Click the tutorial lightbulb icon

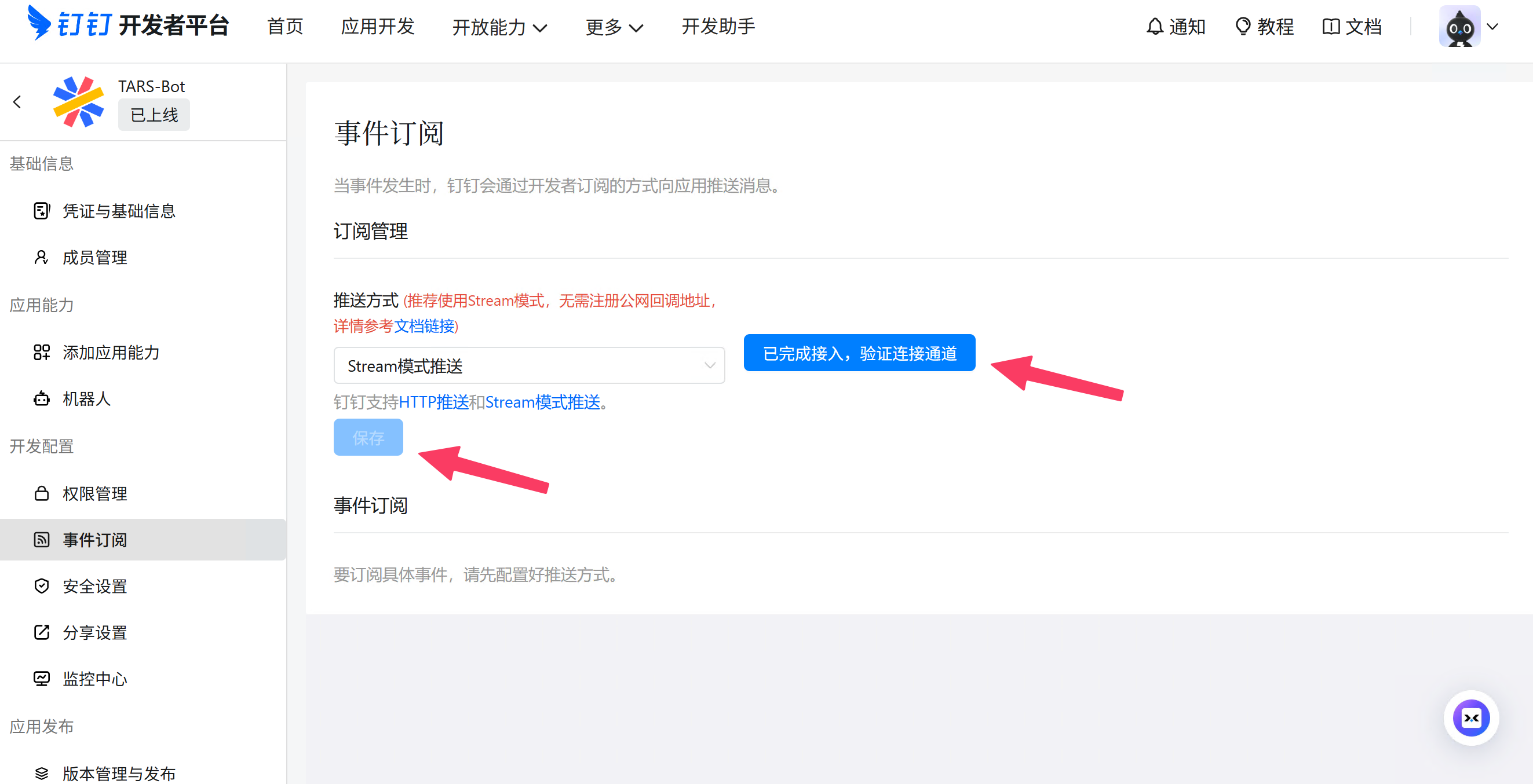coord(1243,27)
